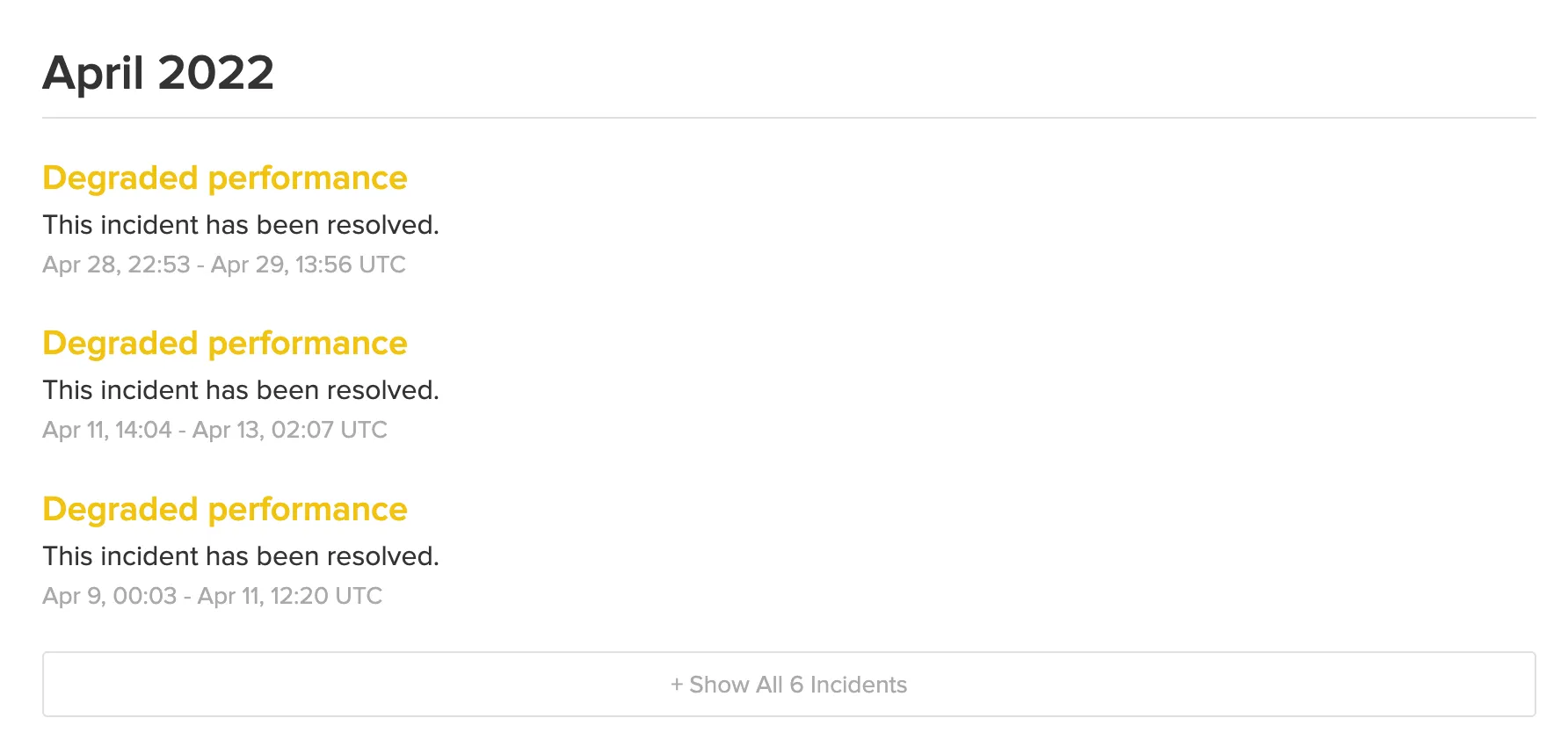Click the Apr 28, 22:53 start time

(x=116, y=265)
